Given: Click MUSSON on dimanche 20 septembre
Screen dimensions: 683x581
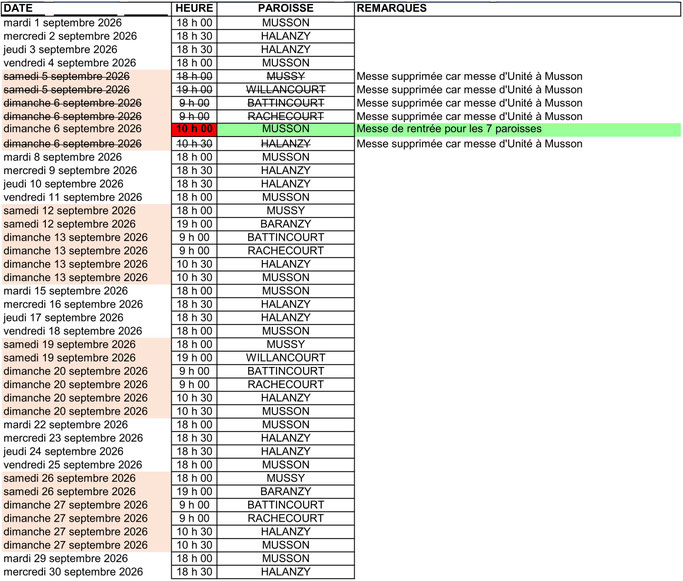Looking at the screenshot, I should (286, 412).
